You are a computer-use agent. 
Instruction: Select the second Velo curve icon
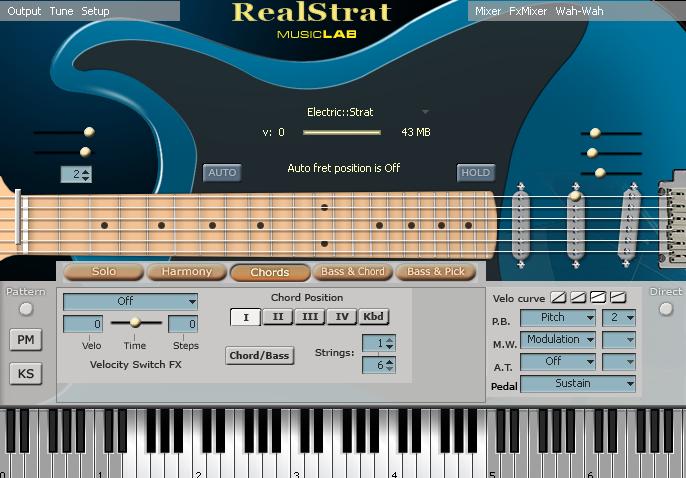(x=578, y=297)
